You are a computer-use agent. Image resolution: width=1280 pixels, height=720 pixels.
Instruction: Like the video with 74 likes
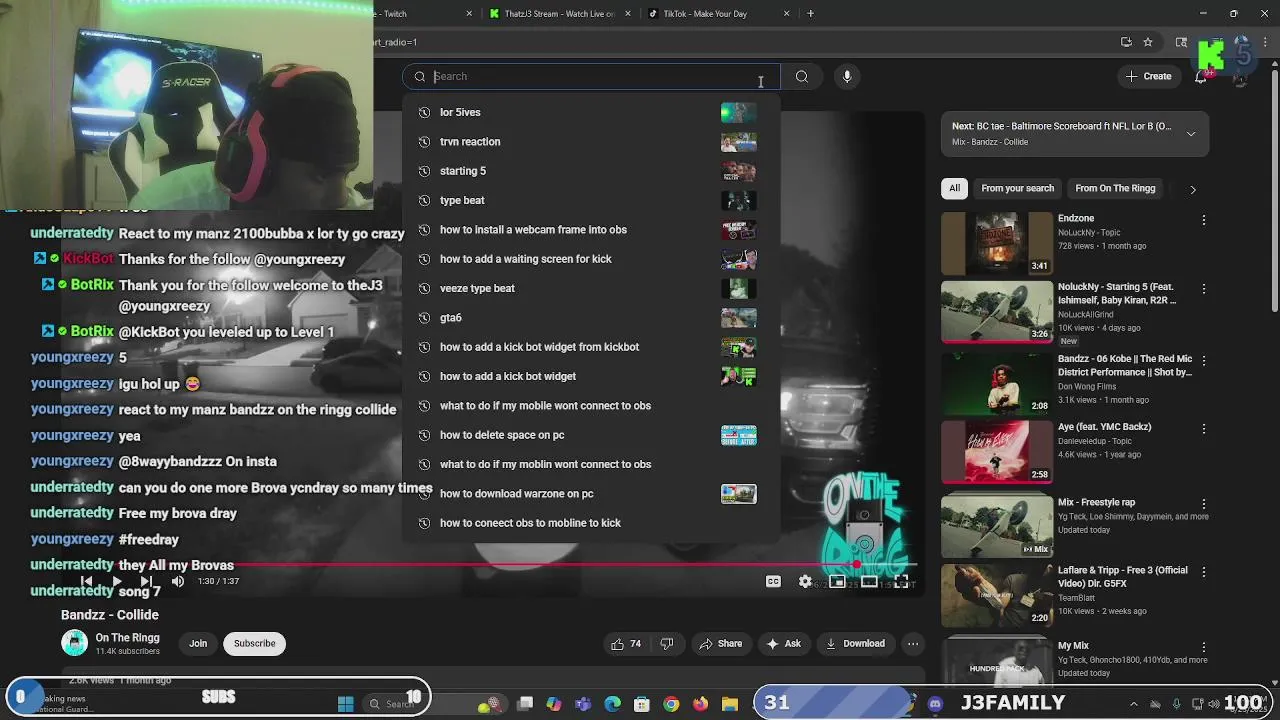(626, 644)
